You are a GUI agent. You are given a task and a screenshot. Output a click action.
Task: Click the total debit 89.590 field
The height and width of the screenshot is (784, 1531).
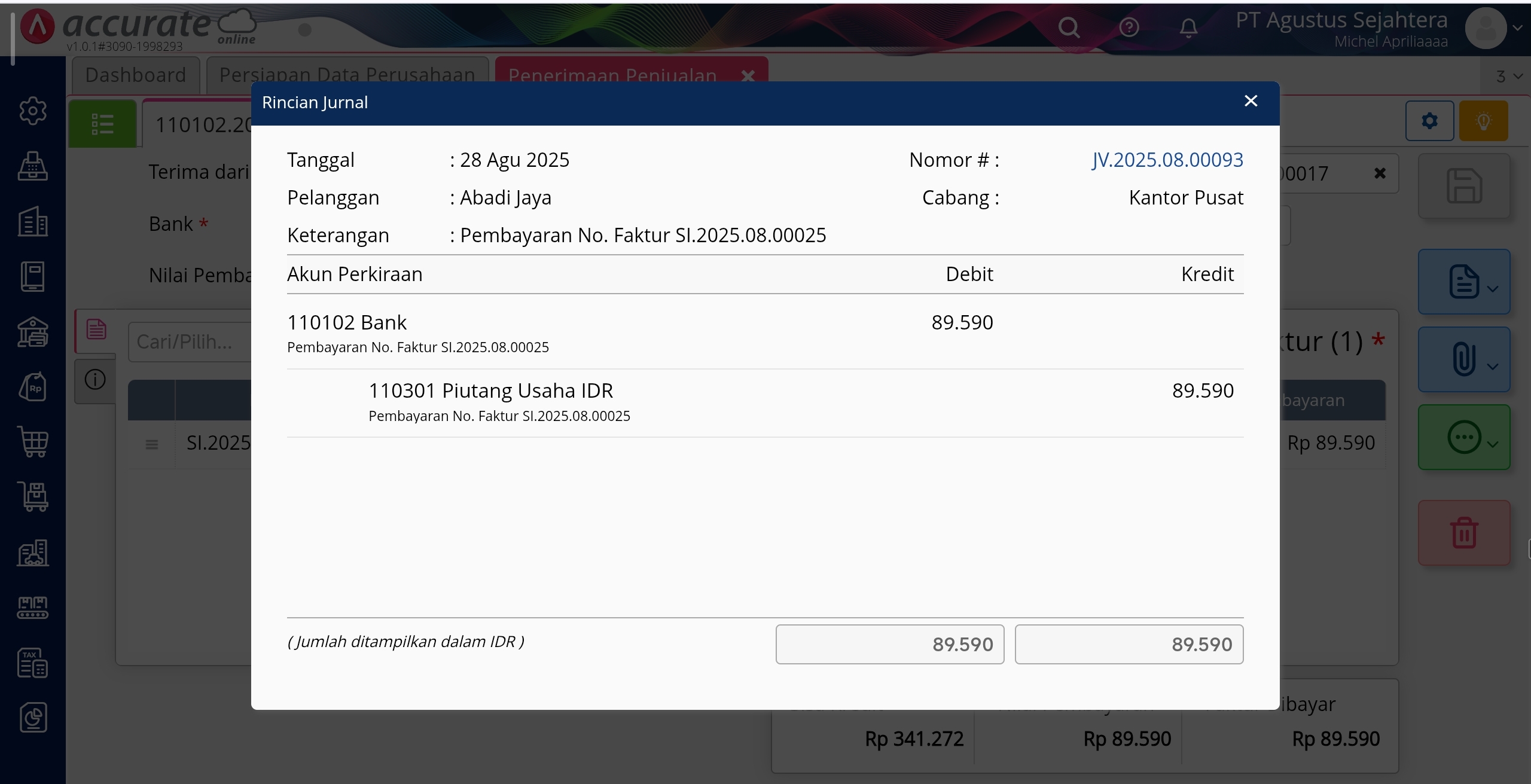(890, 644)
